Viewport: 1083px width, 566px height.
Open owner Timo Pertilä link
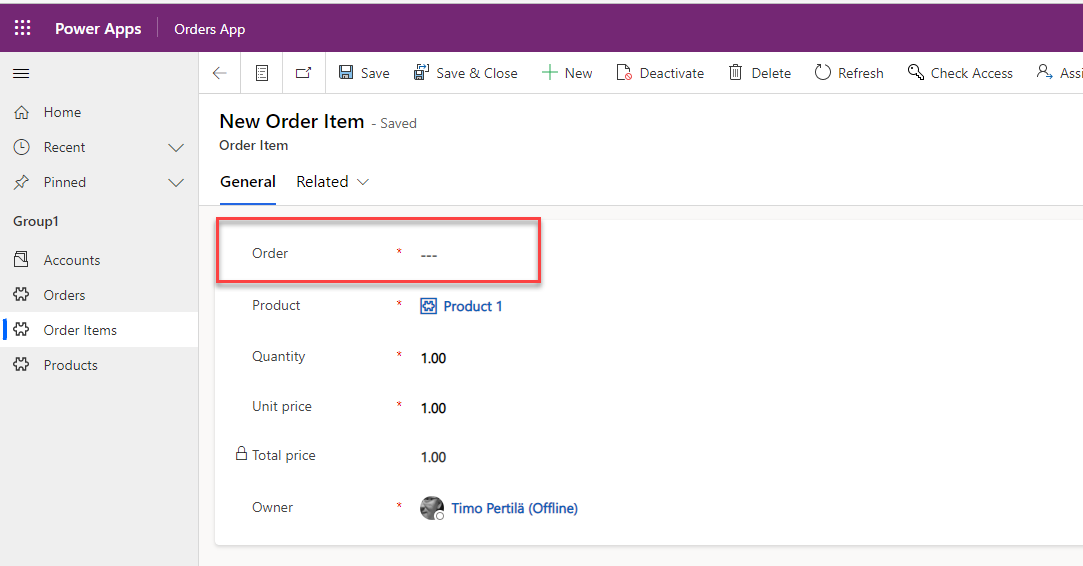pos(514,508)
